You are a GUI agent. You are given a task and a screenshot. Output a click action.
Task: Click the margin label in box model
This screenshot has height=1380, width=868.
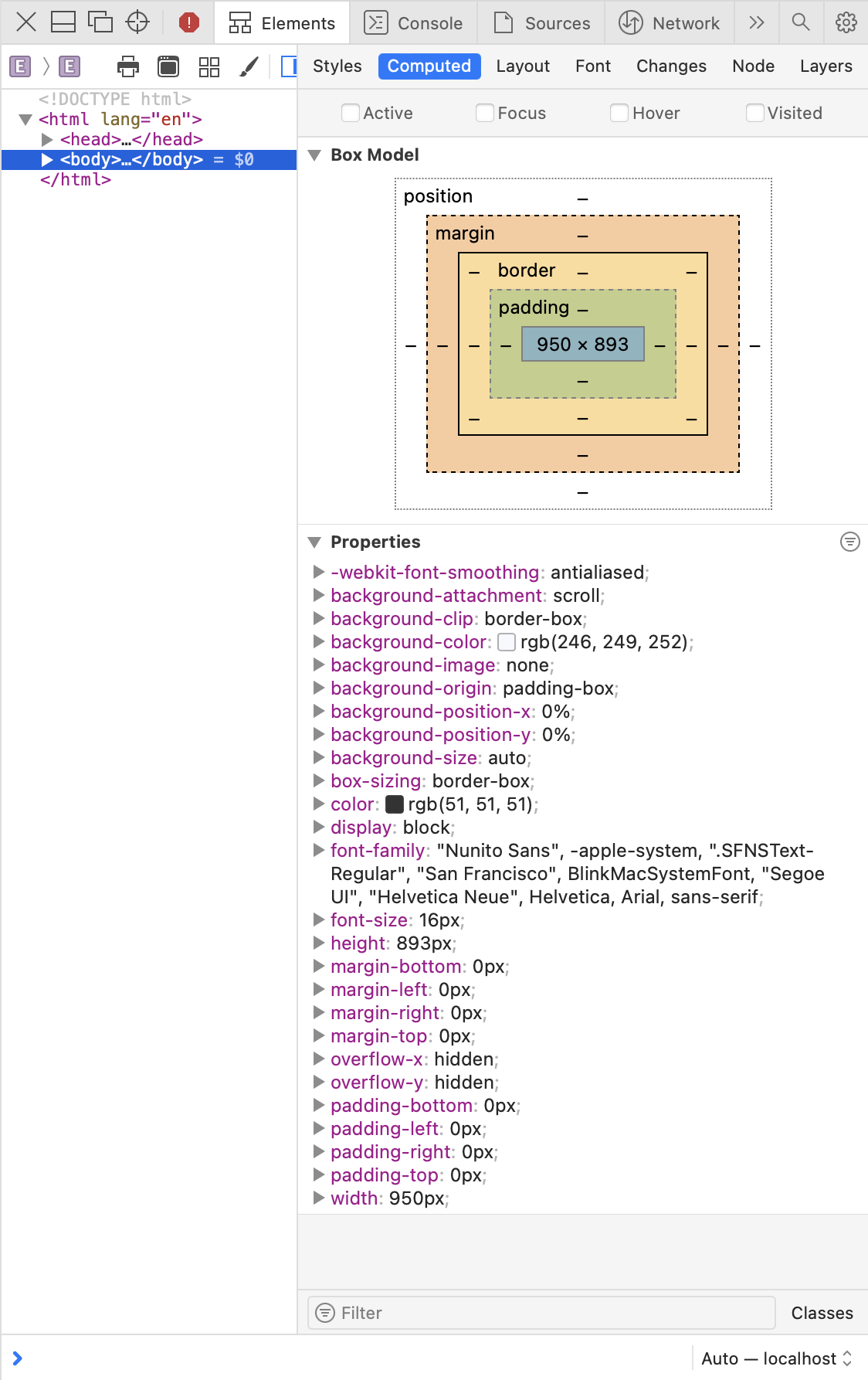(x=465, y=233)
